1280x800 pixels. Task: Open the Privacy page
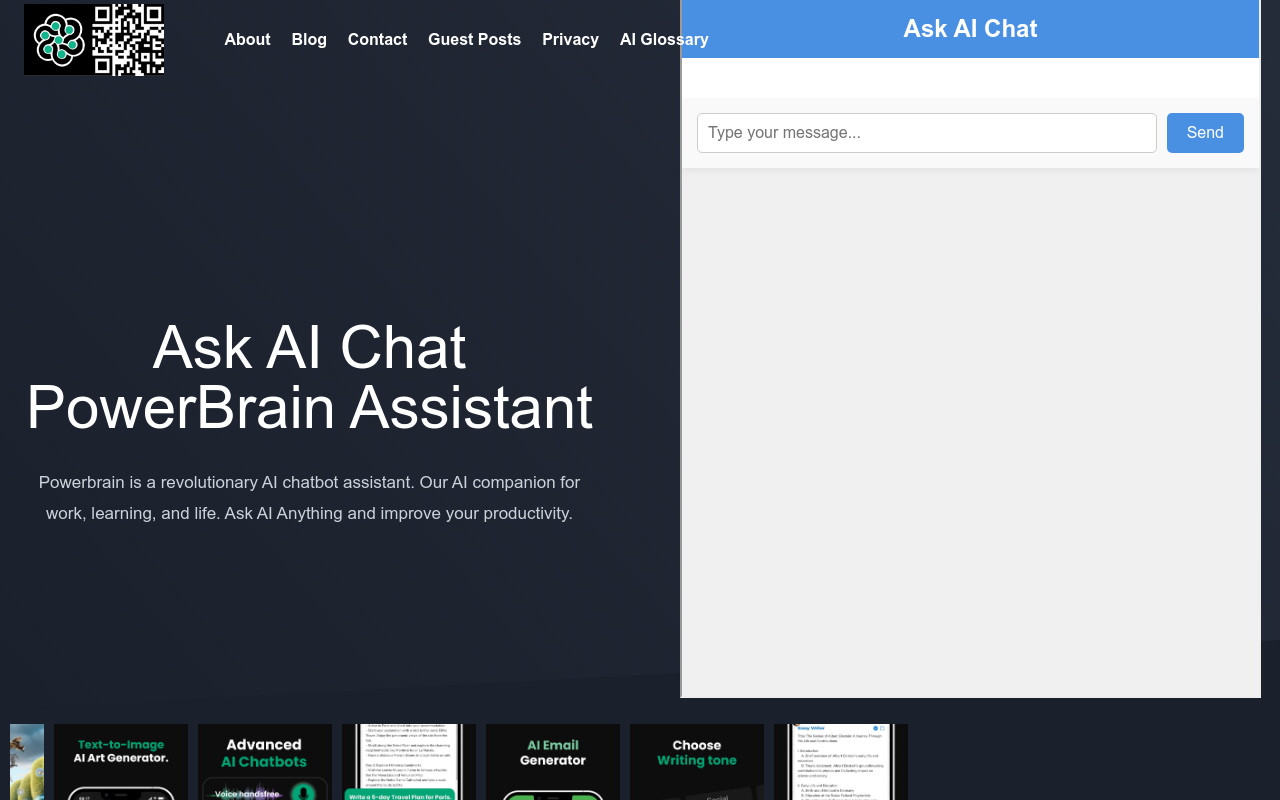pos(570,39)
